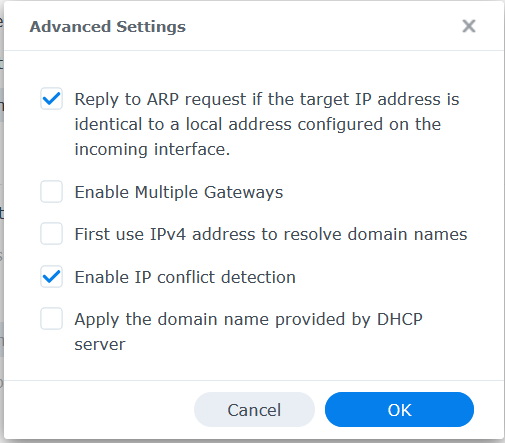Screen dimensions: 505x443
Task: Click the word Gateways in the second option
Action: click(243, 192)
